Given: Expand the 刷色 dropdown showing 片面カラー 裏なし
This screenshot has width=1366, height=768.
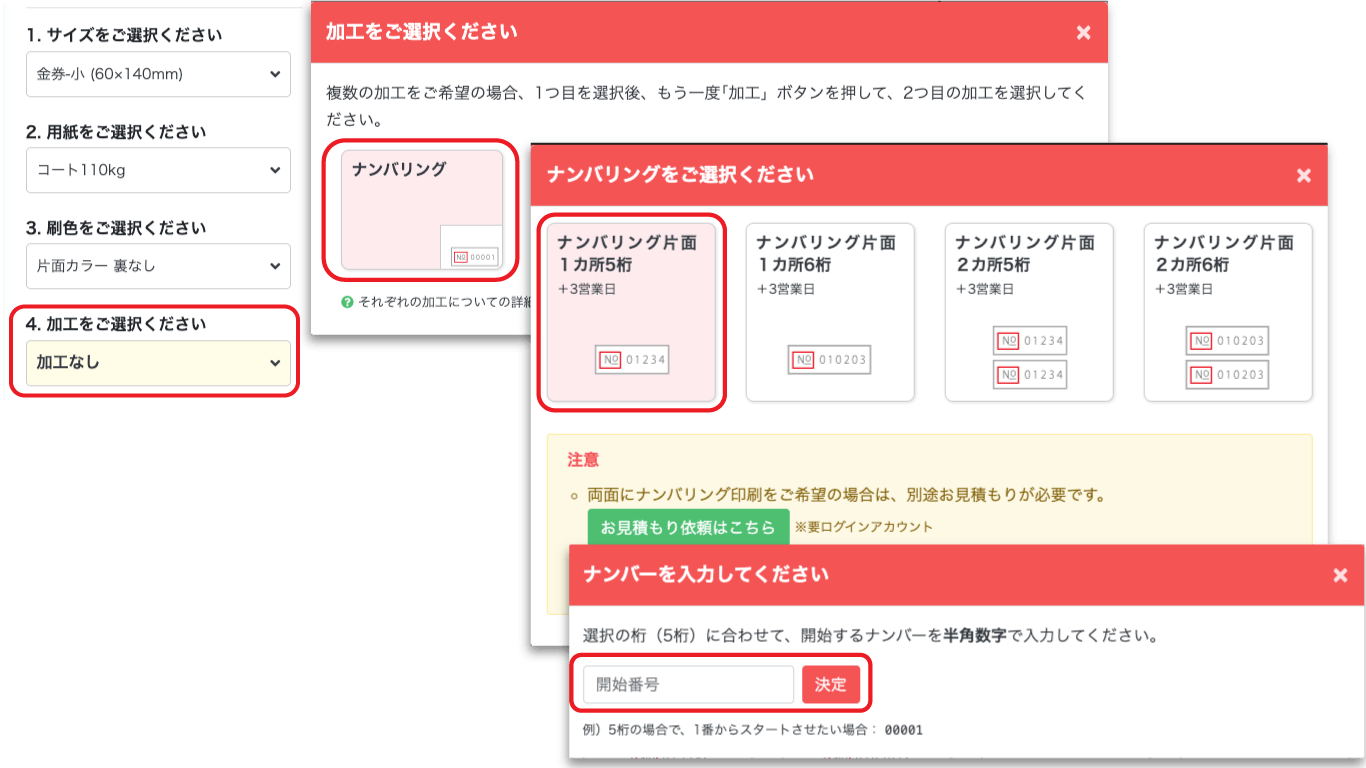Looking at the screenshot, I should pyautogui.click(x=157, y=266).
